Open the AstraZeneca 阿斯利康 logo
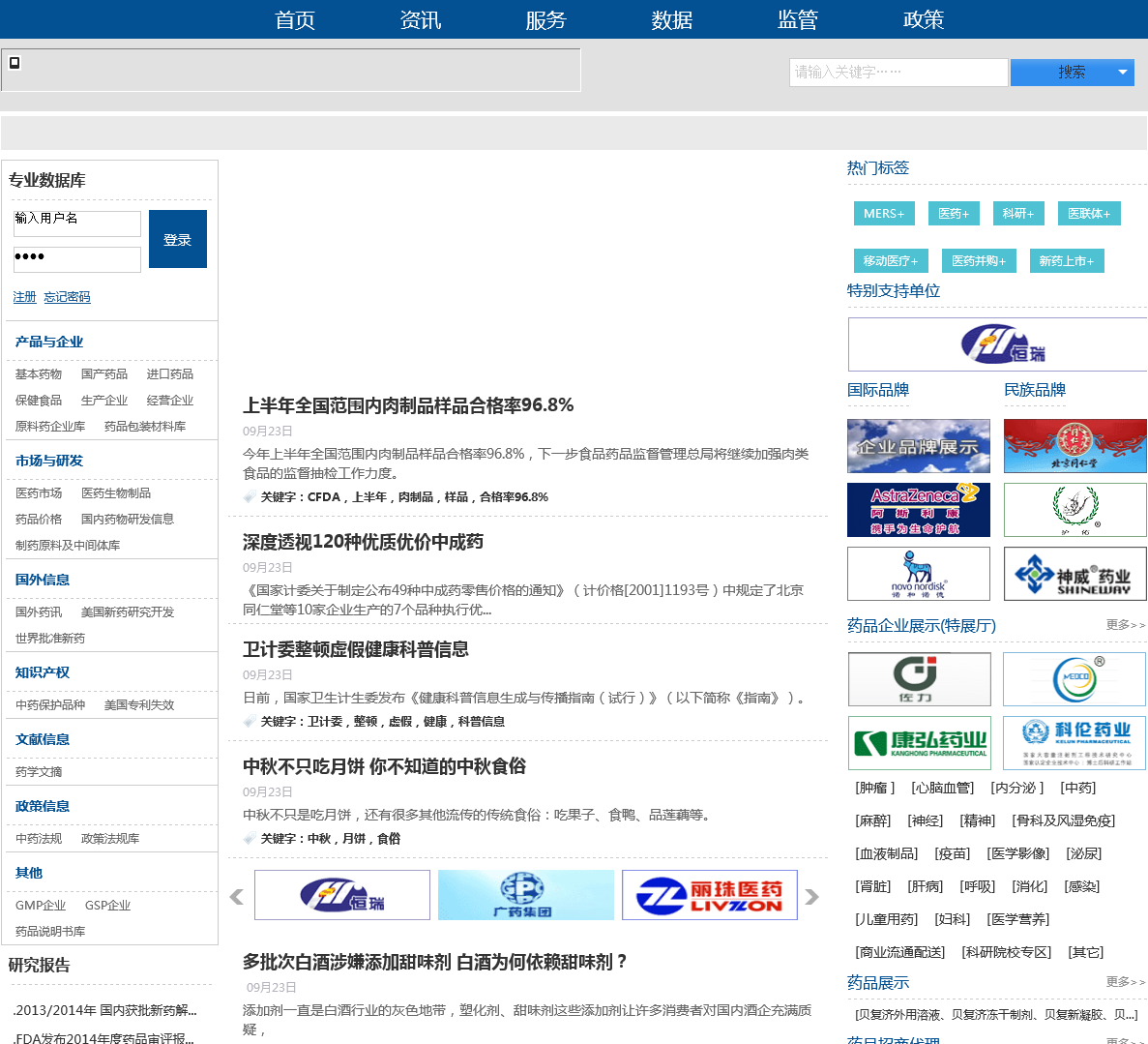This screenshot has height=1044, width=1148. click(x=919, y=510)
